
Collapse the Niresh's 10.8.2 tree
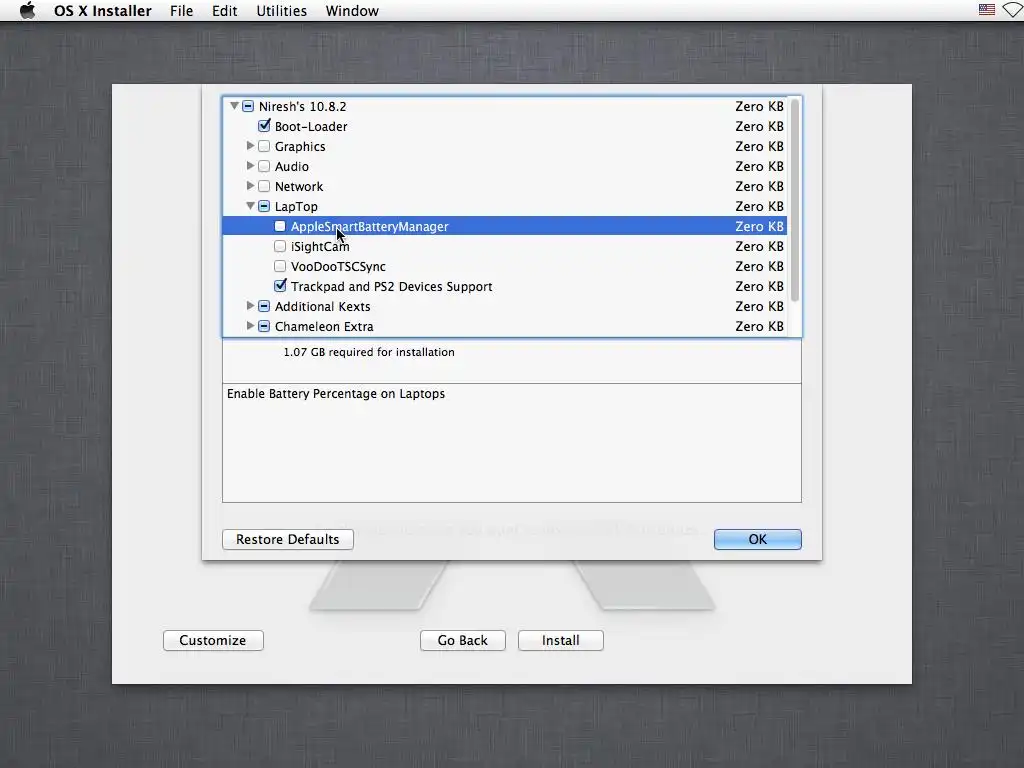point(234,105)
